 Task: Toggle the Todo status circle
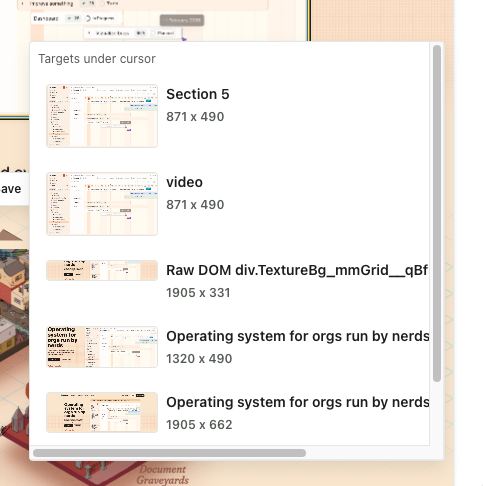[102, 3]
